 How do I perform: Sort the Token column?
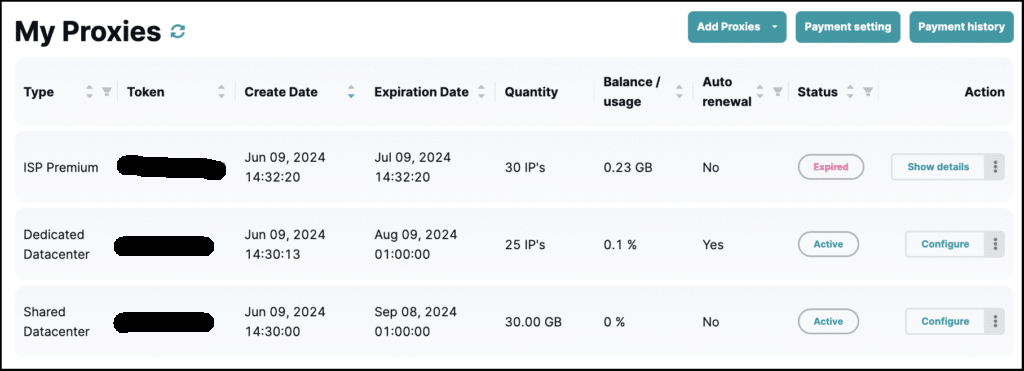point(221,92)
